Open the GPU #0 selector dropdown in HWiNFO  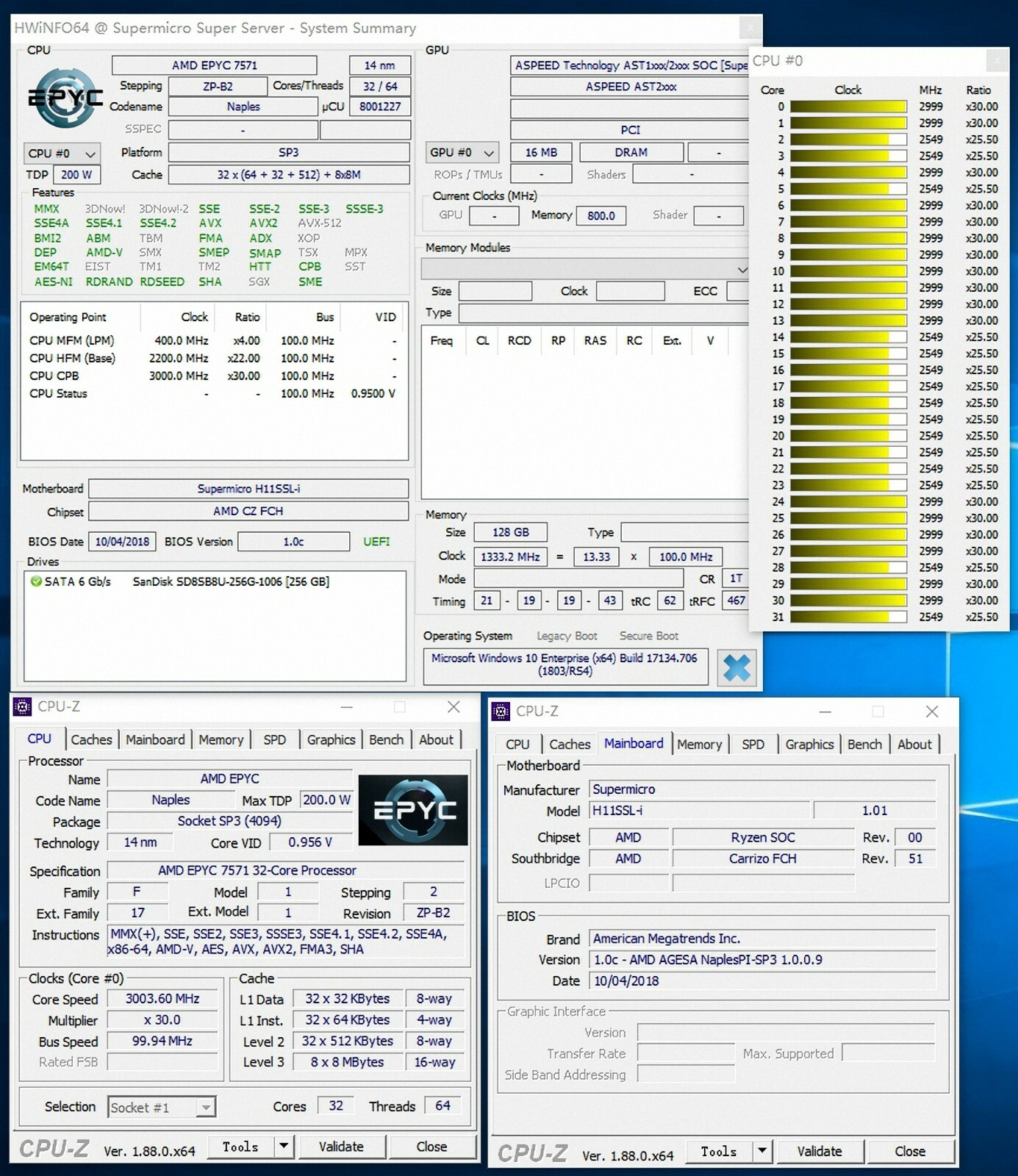(462, 153)
